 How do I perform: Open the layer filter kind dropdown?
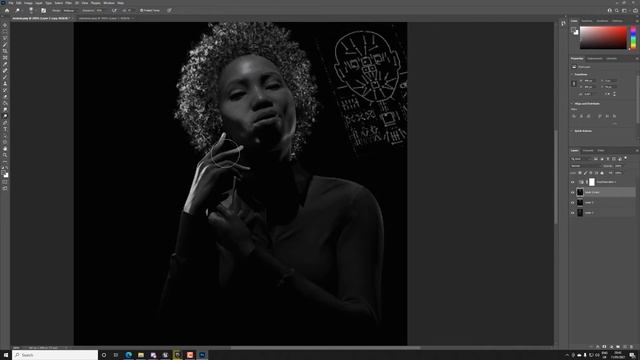(x=581, y=159)
